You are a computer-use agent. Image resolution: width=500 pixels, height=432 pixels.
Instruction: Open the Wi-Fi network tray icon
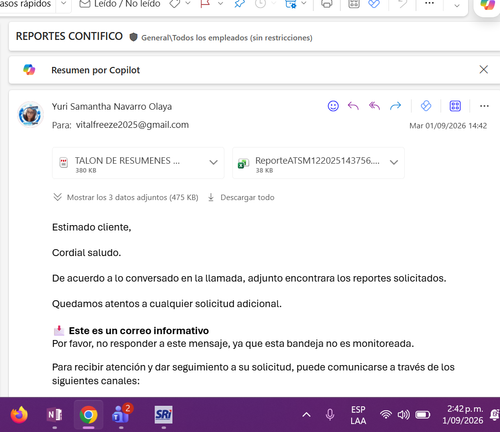pyautogui.click(x=386, y=415)
